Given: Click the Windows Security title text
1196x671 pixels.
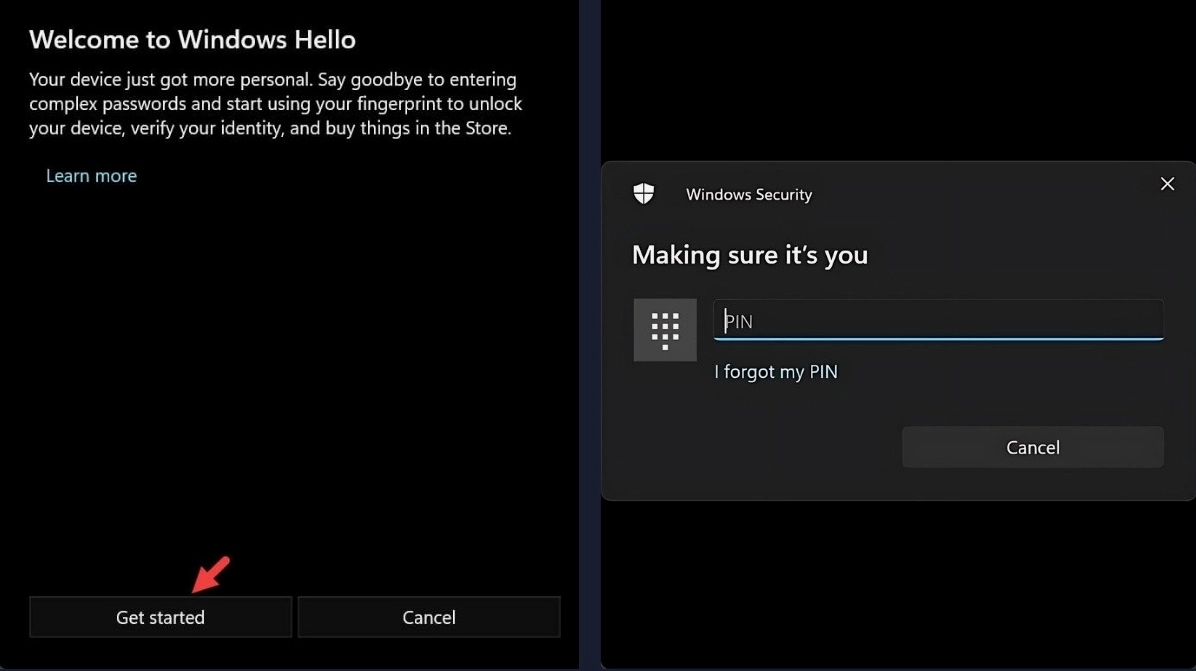Looking at the screenshot, I should 749,195.
